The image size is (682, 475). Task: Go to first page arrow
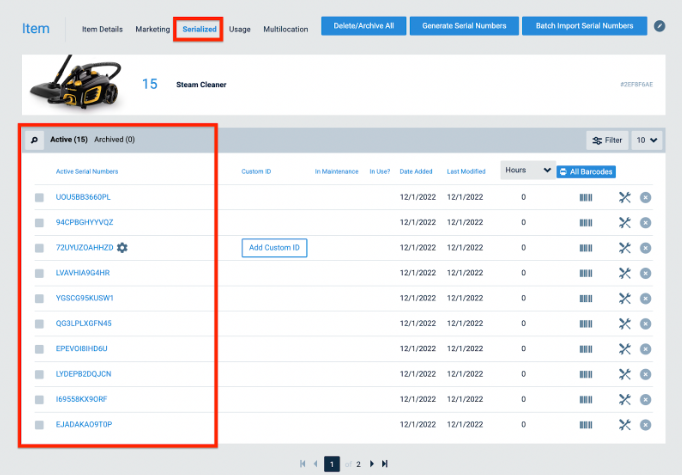coord(303,464)
